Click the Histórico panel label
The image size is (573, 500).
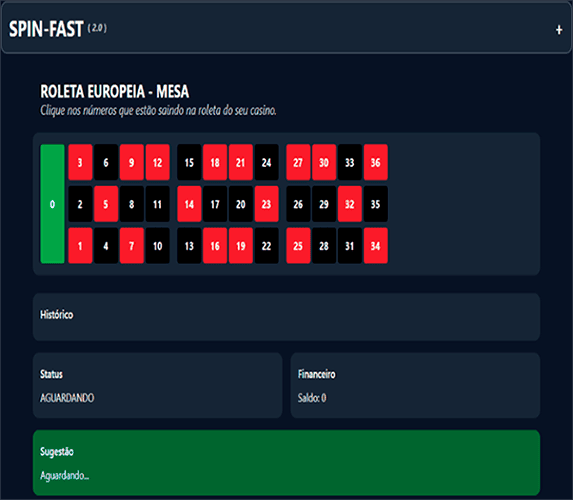click(57, 315)
